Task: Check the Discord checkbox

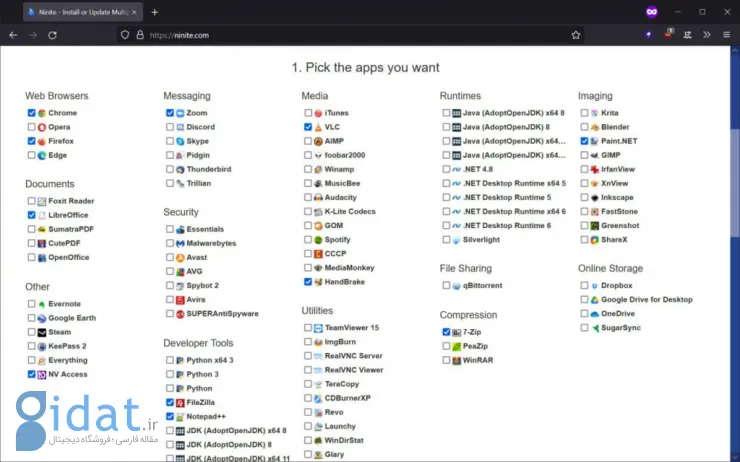Action: tap(169, 127)
